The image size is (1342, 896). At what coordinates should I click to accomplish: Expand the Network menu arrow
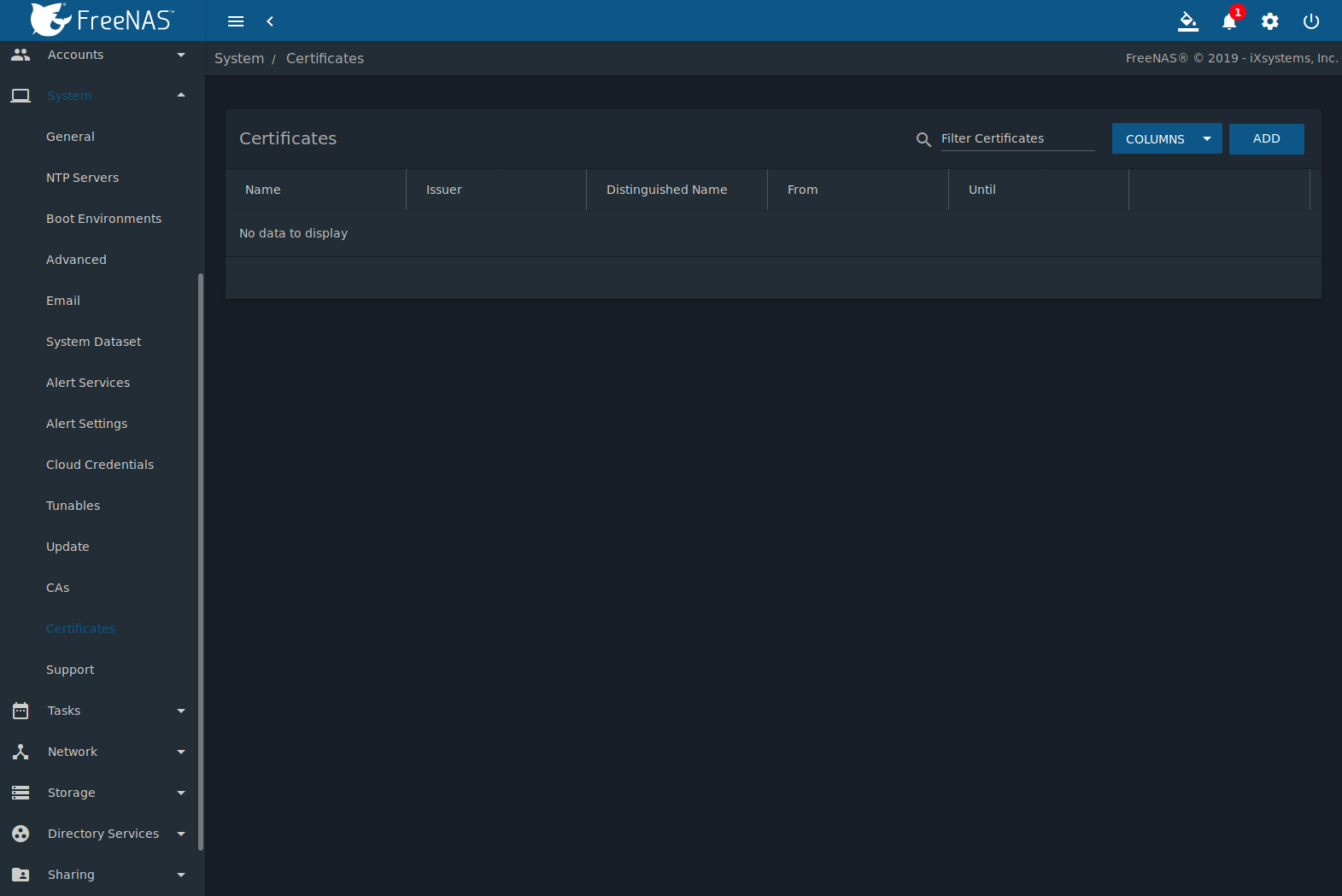point(181,752)
